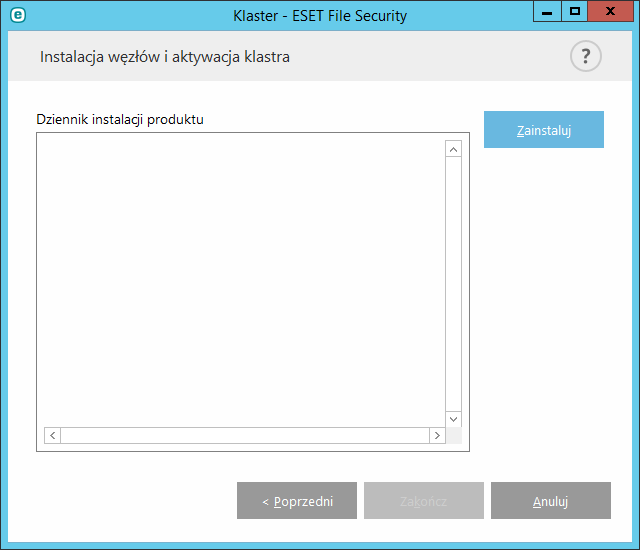Click the log scroll down arrow
Viewport: 640px width, 550px height.
pyautogui.click(x=453, y=419)
